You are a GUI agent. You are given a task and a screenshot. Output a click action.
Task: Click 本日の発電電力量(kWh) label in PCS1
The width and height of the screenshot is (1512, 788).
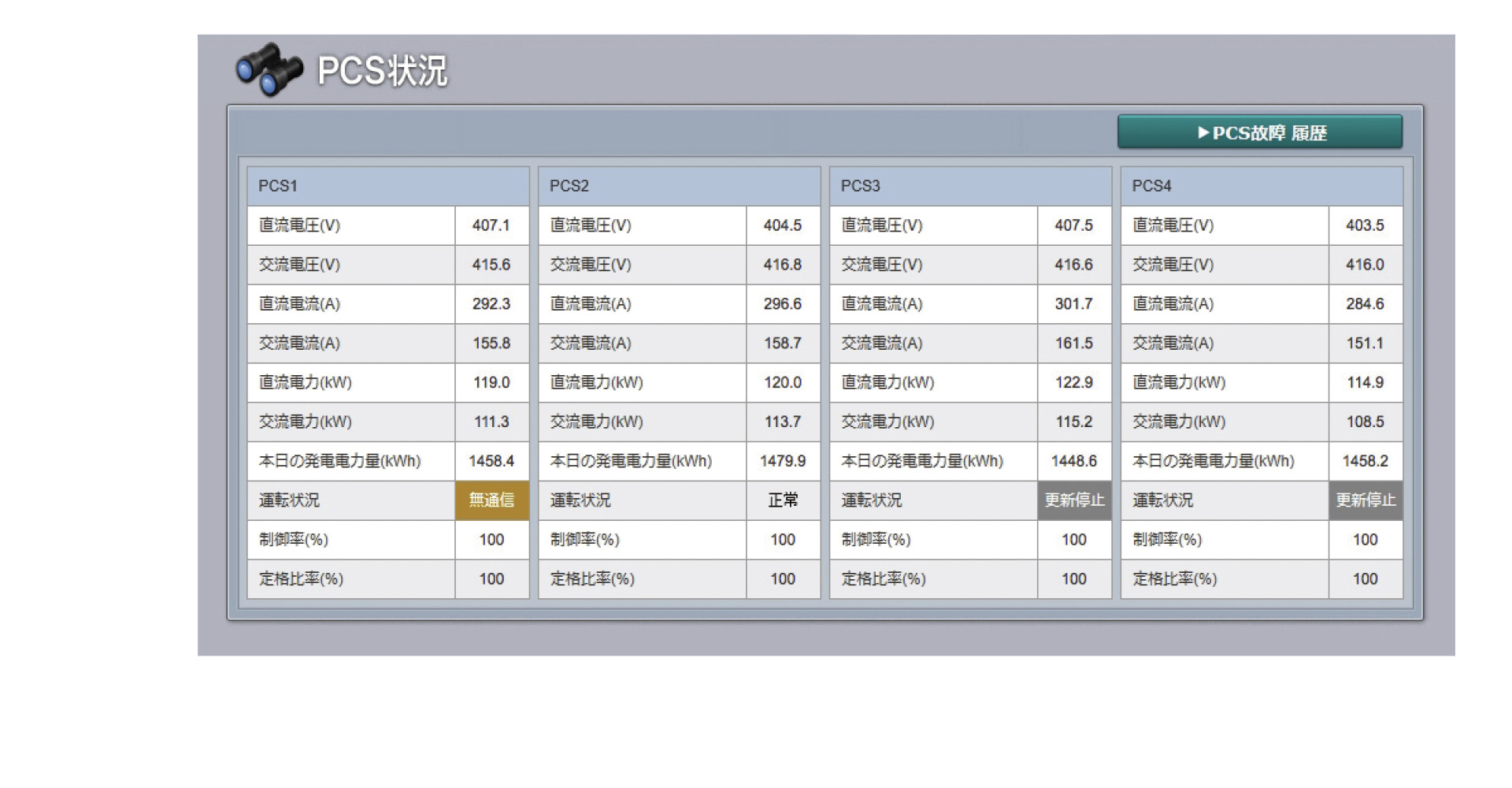pyautogui.click(x=340, y=462)
